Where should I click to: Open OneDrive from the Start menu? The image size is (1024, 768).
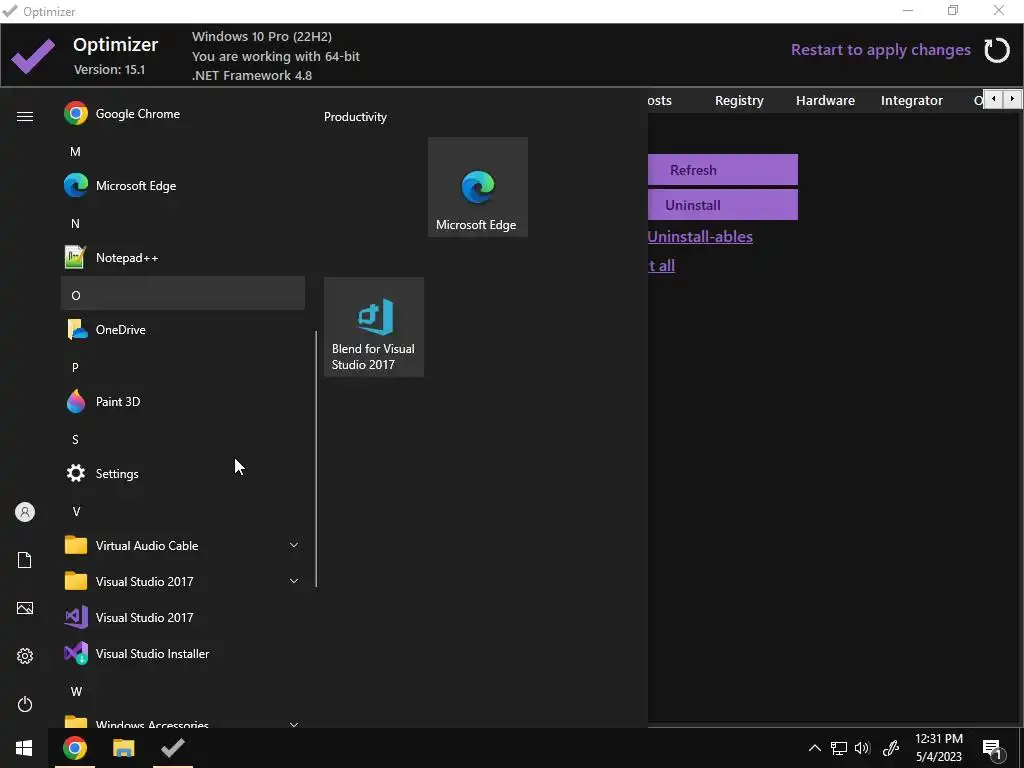click(183, 329)
